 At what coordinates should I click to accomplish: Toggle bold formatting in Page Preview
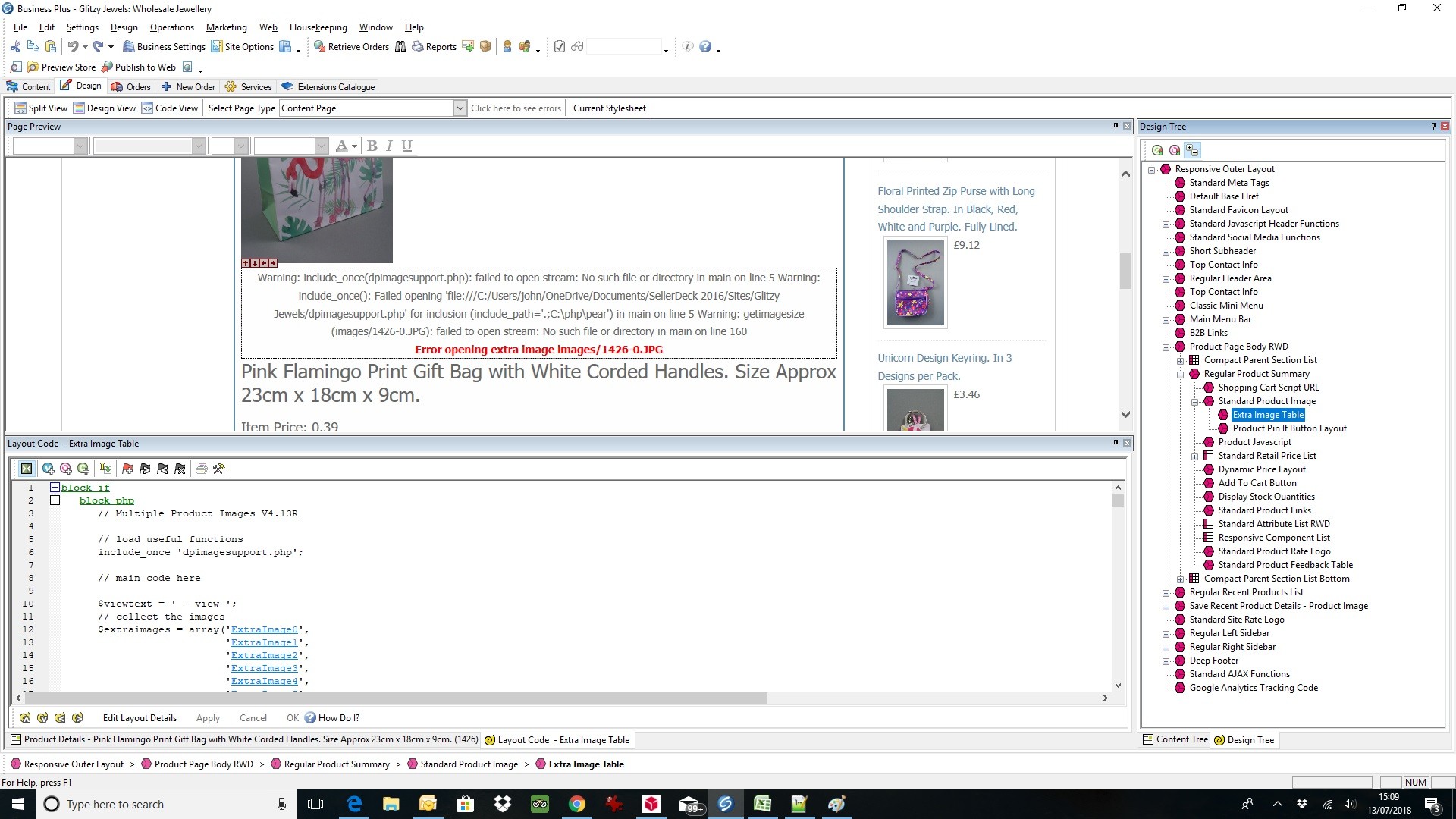(372, 146)
